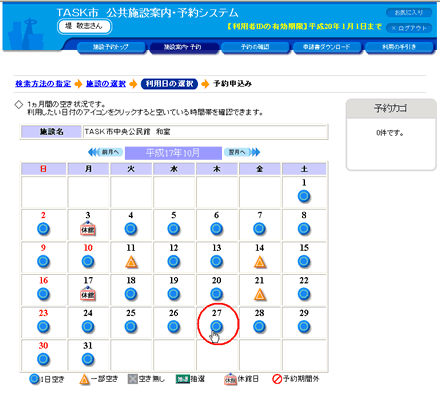Open the 利用の手引き tab
Screen dimensions: 440x394
[399, 47]
